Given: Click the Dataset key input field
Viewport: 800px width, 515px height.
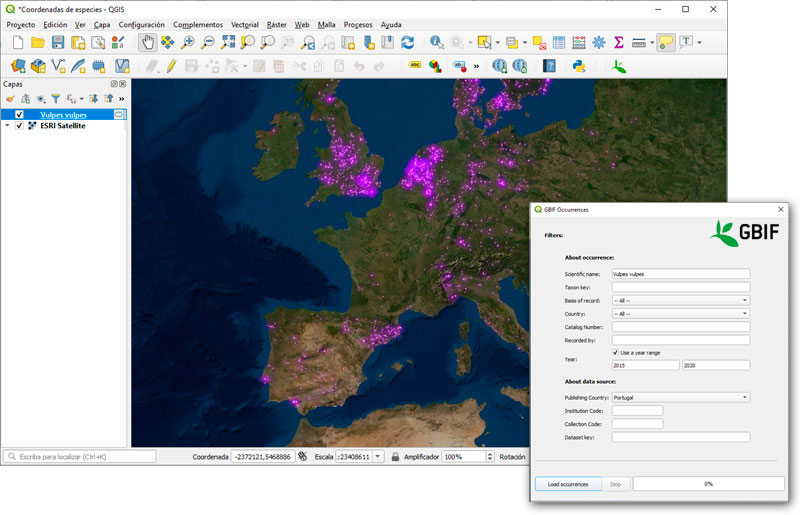Looking at the screenshot, I should [x=681, y=437].
